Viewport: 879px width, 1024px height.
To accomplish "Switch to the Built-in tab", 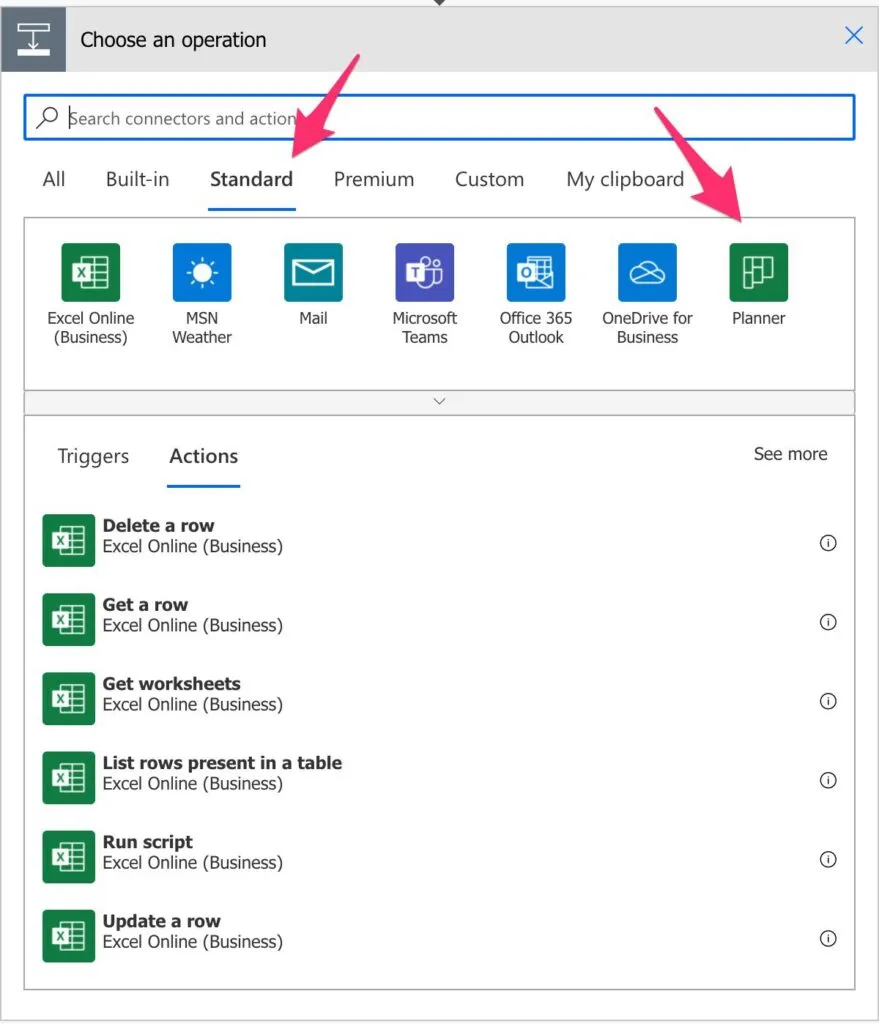I will [137, 180].
